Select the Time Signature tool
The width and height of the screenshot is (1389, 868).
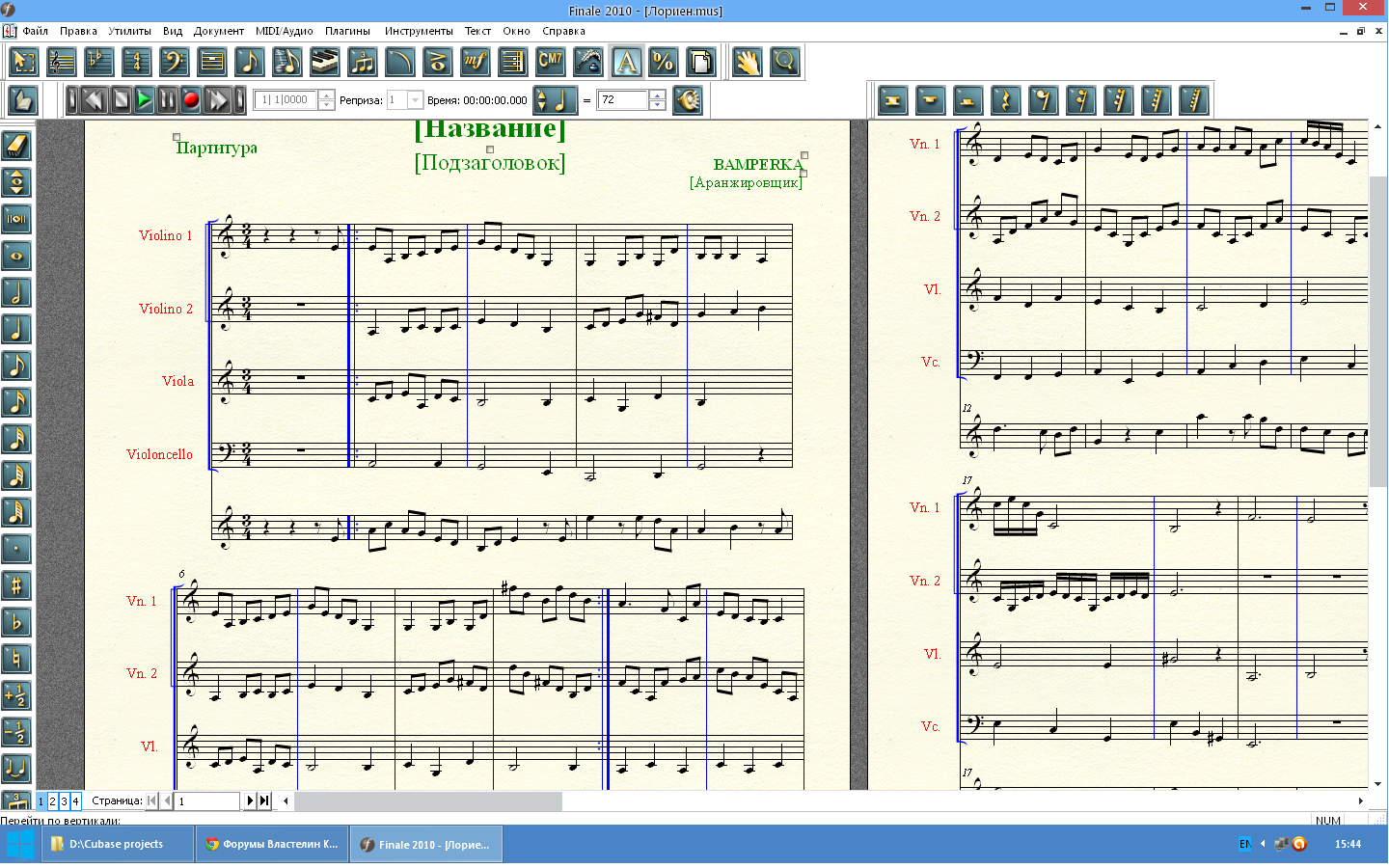136,63
